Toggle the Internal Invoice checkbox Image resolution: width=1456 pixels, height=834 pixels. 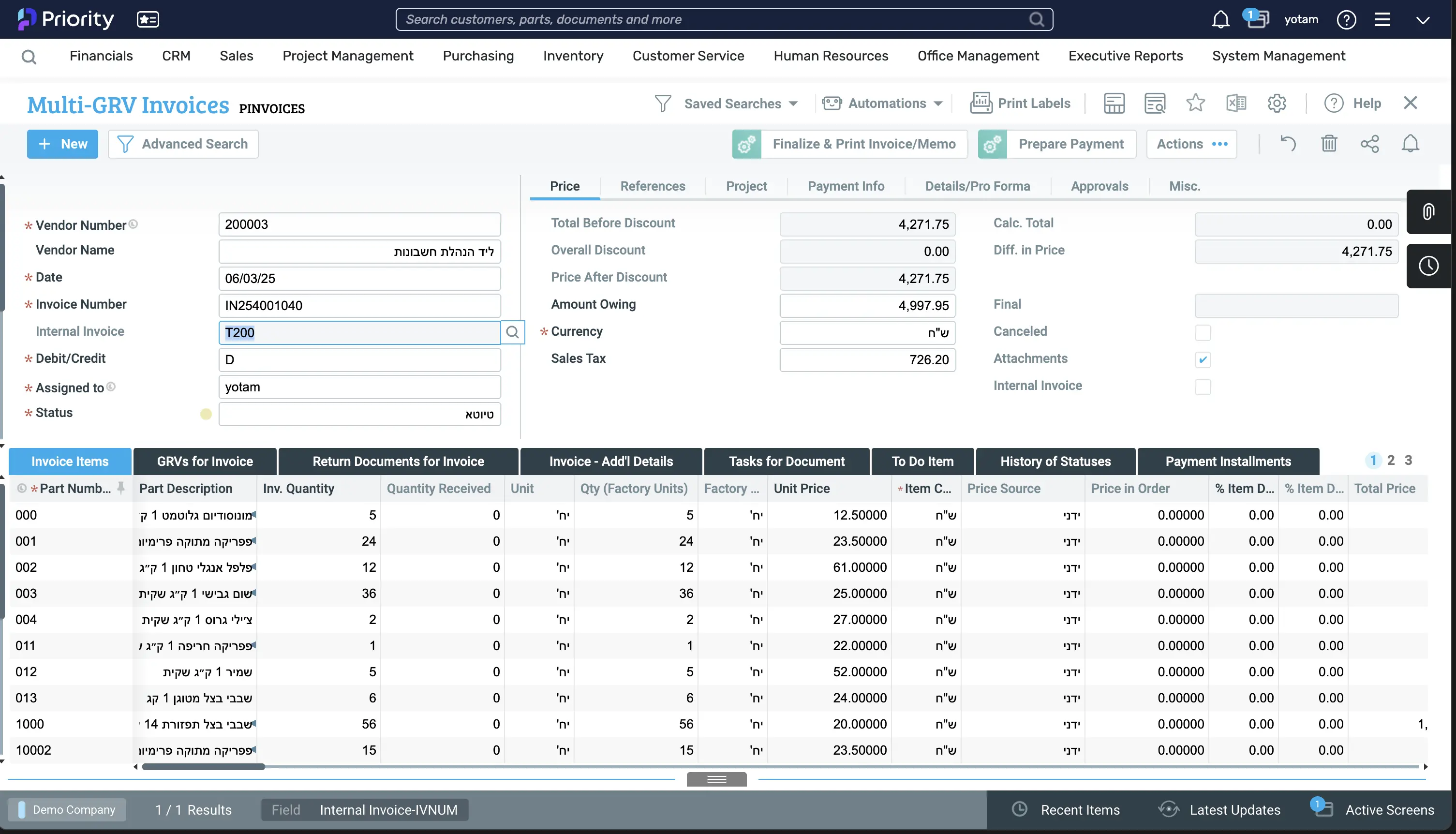tap(1203, 387)
